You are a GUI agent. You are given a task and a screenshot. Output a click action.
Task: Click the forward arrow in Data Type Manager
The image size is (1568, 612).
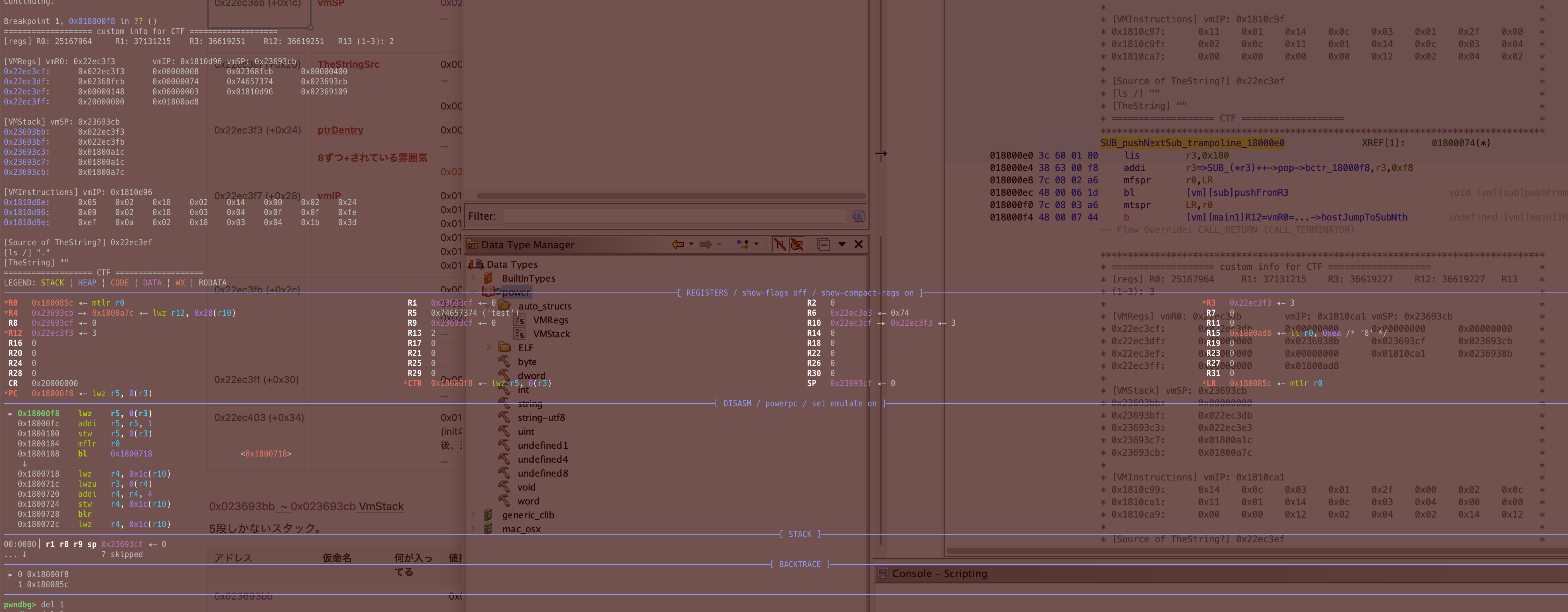click(x=705, y=244)
